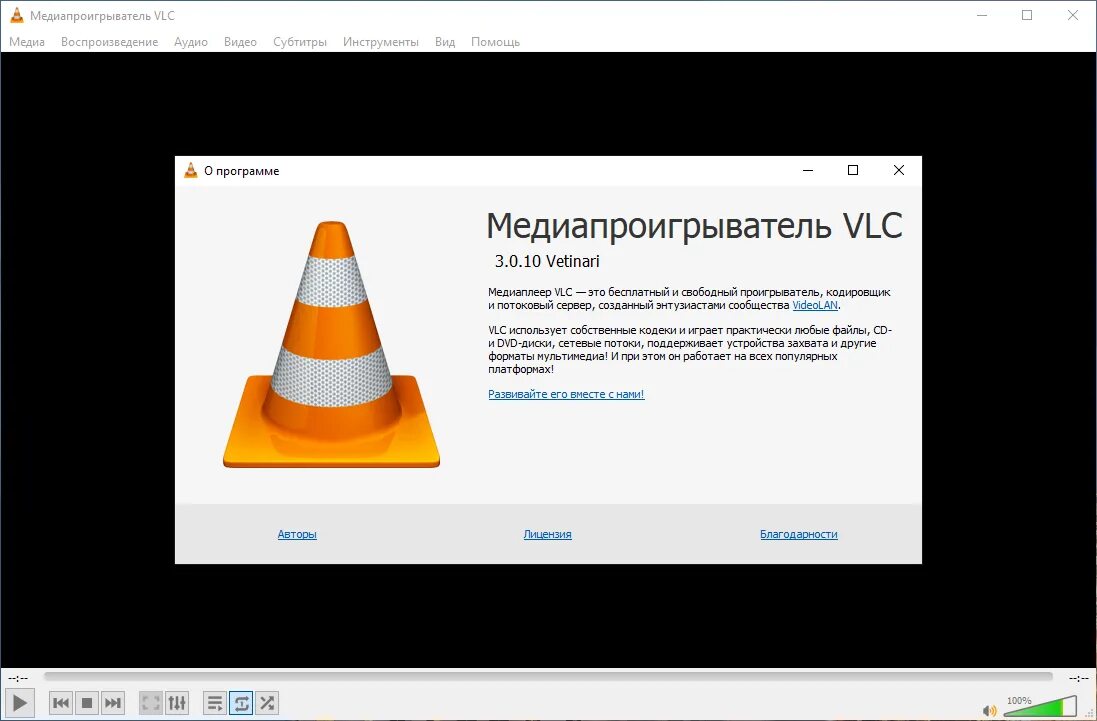Show the Благодарности page

pyautogui.click(x=798, y=534)
